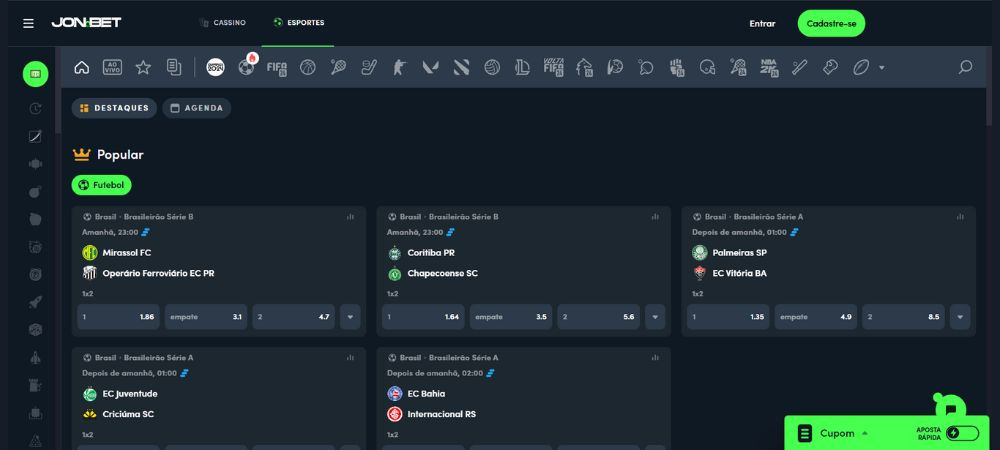Expand more markets for Palmeiras SP match

(960, 317)
